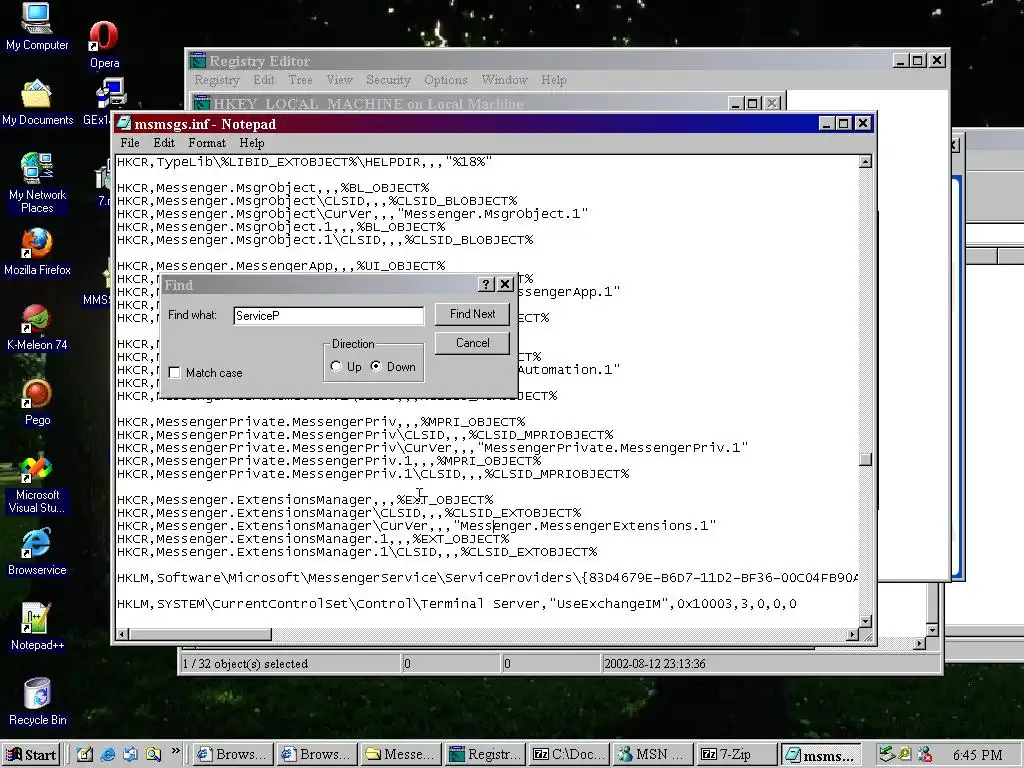Click the magnifier folder quick launch icon
Image resolution: width=1024 pixels, height=768 pixels.
tap(153, 754)
